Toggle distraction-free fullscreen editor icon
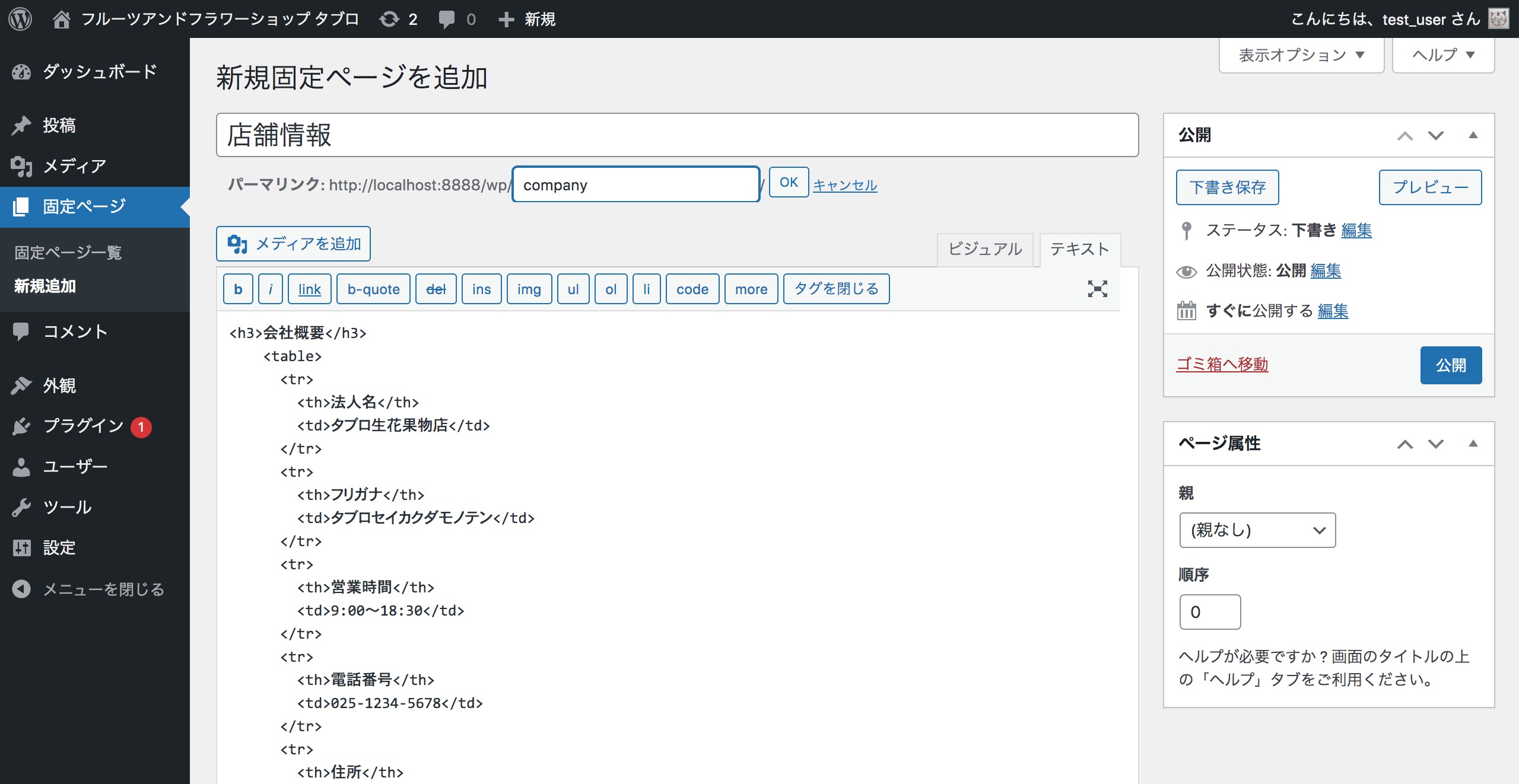 point(1097,289)
